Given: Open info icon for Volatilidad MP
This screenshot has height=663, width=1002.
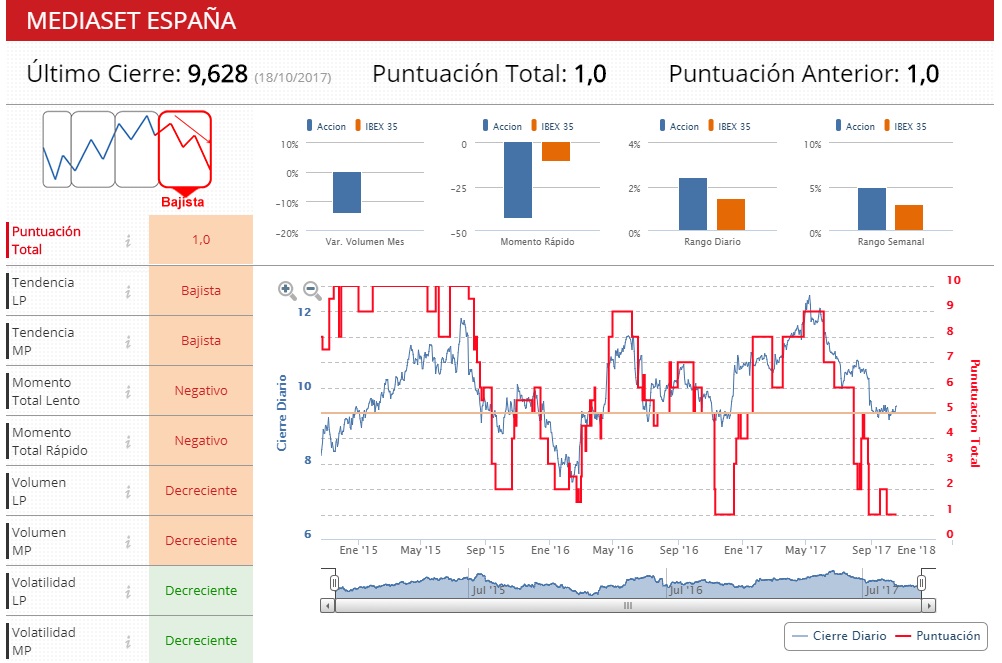Looking at the screenshot, I should (128, 641).
